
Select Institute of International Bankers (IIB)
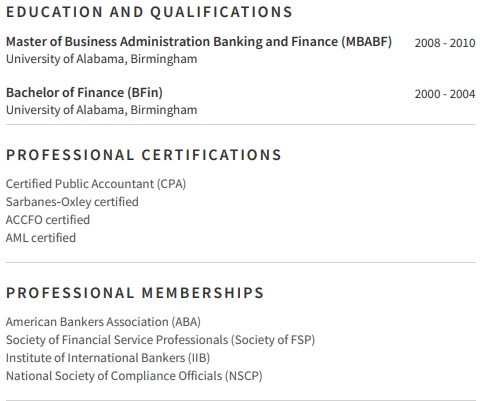108,358
